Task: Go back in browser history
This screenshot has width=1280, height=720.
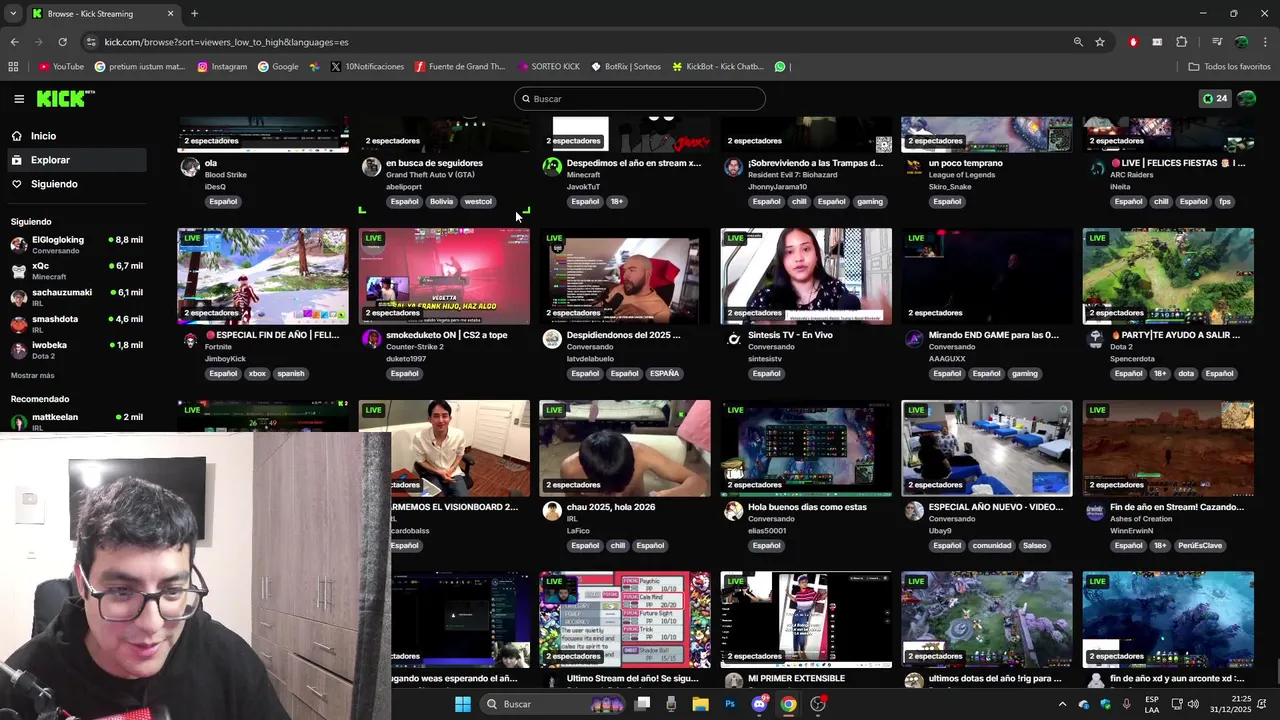Action: pyautogui.click(x=14, y=42)
